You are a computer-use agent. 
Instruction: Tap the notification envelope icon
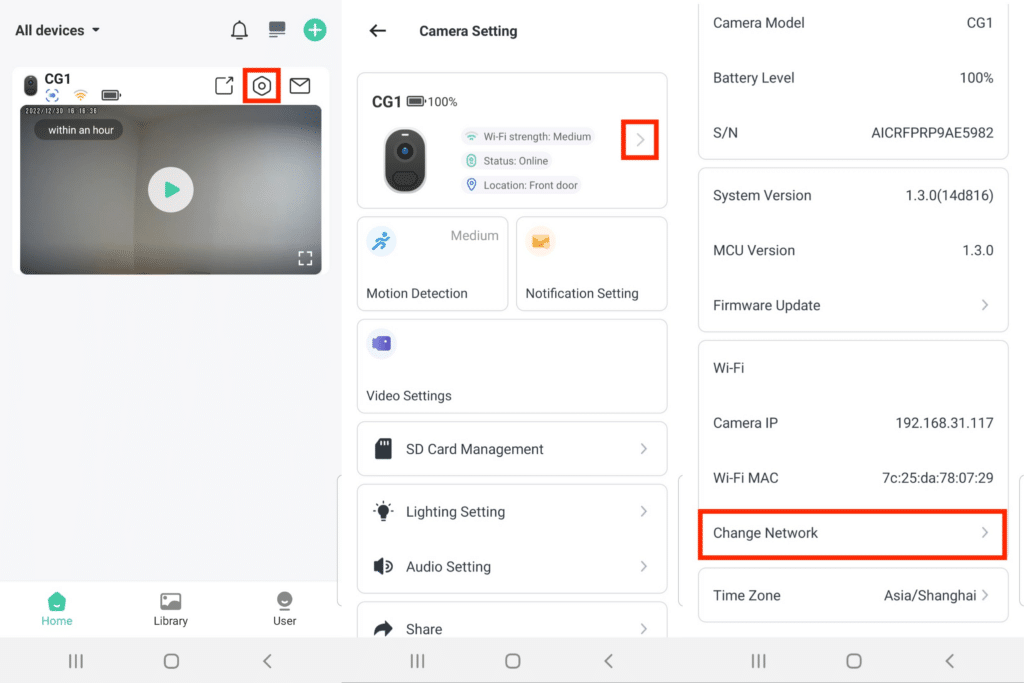tap(541, 241)
